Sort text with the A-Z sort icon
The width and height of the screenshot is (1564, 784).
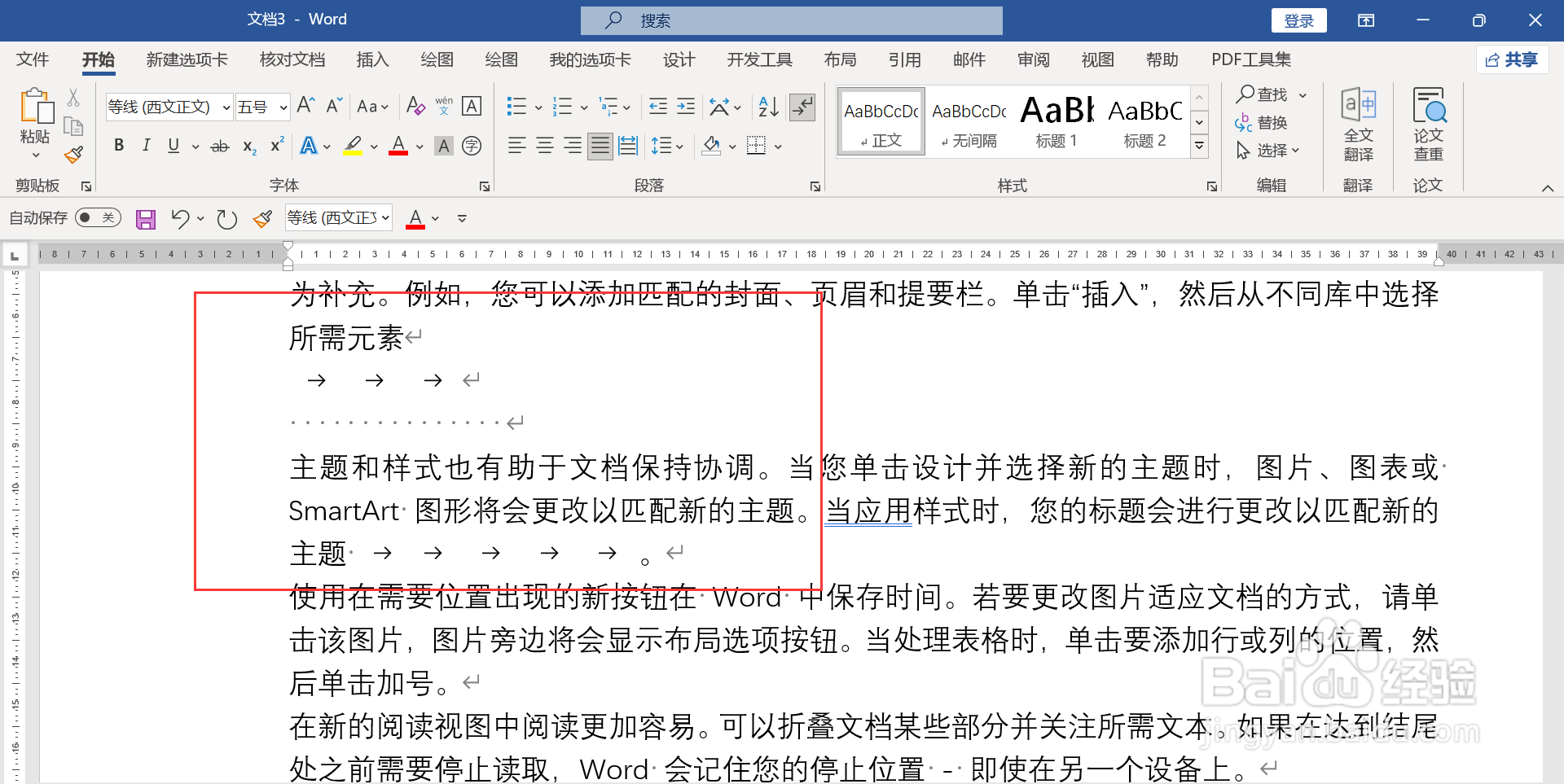(x=768, y=107)
